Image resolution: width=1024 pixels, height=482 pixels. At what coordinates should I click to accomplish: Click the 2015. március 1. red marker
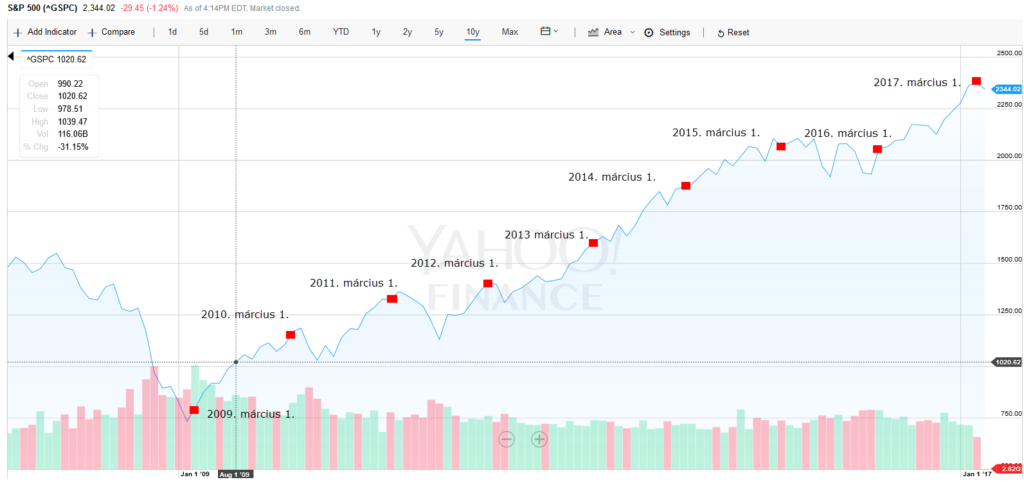pos(780,146)
